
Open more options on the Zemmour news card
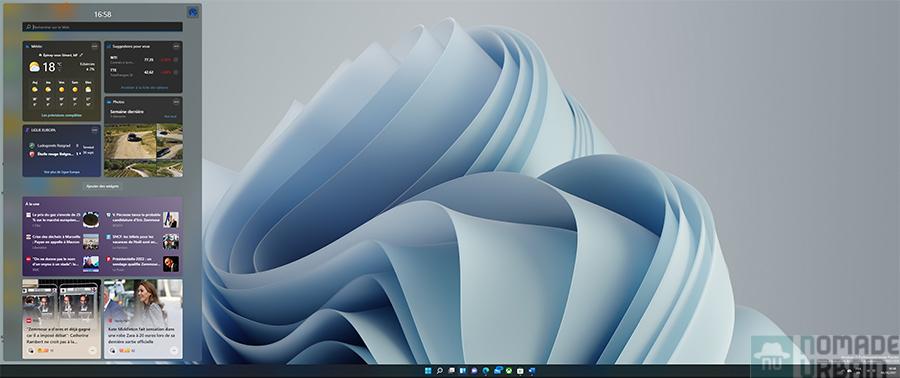coord(92,350)
